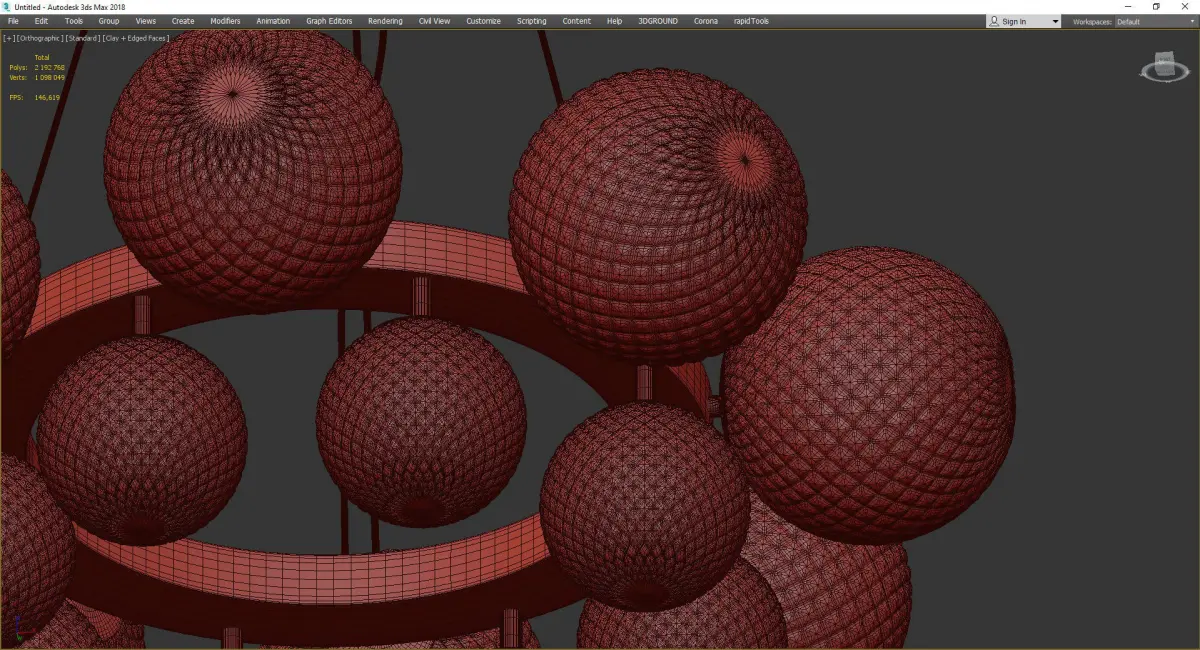Image resolution: width=1200 pixels, height=650 pixels.
Task: Click the Polys count statistic
Action: click(37, 67)
